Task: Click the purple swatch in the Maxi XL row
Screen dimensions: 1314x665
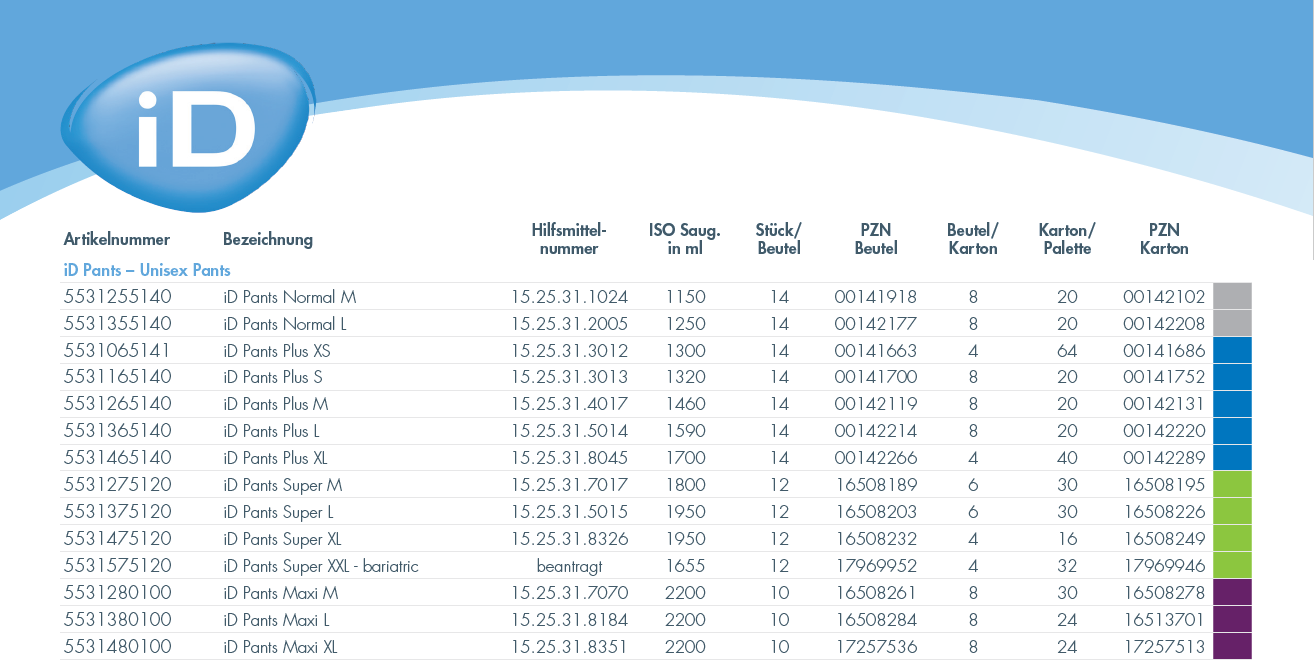Action: click(1232, 646)
